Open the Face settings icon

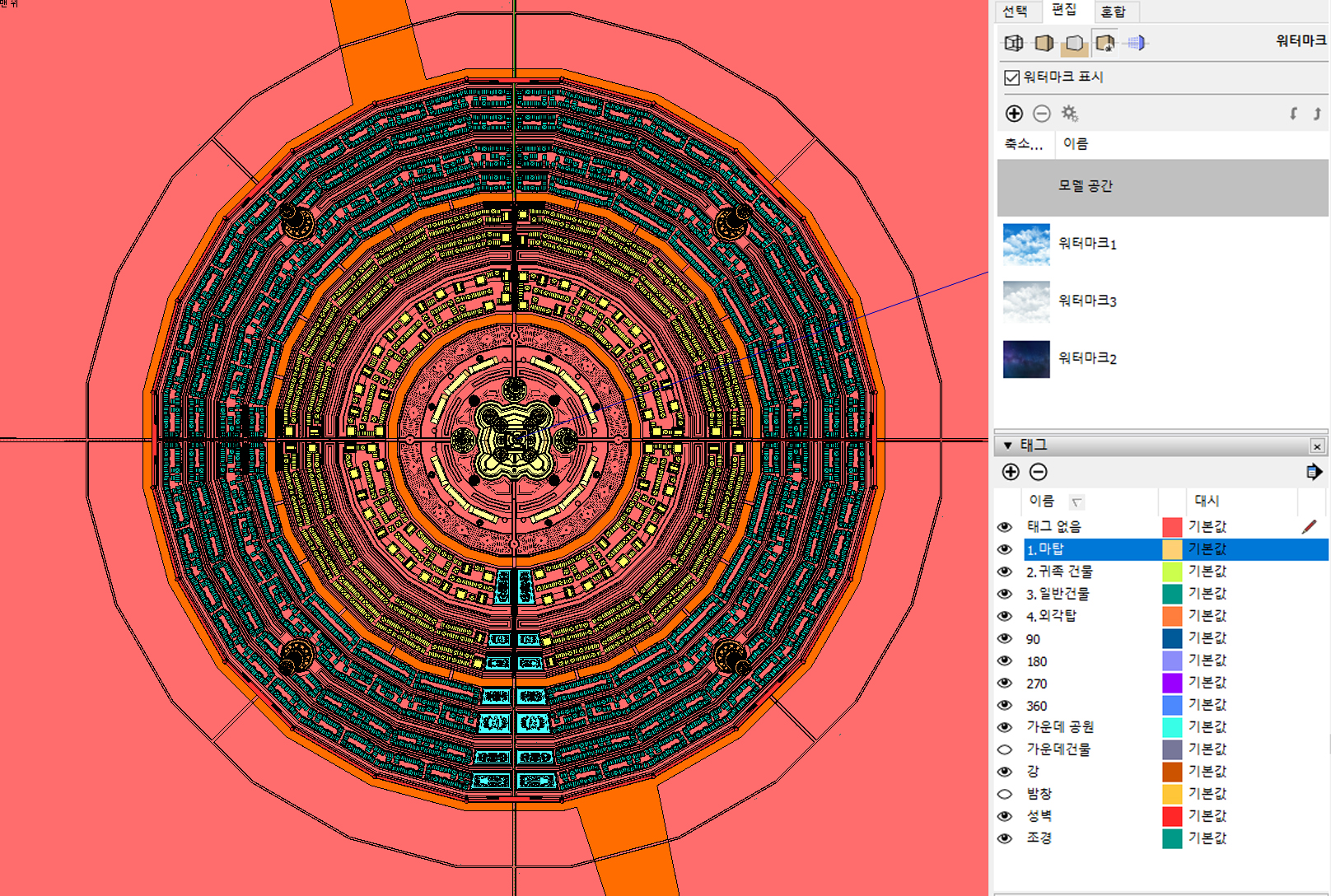click(x=1044, y=43)
